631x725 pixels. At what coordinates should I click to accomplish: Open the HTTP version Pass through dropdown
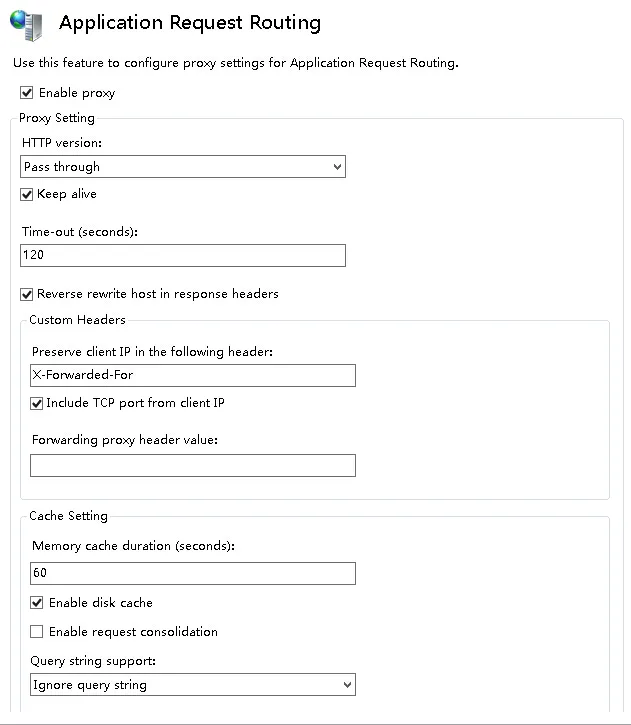(184, 167)
